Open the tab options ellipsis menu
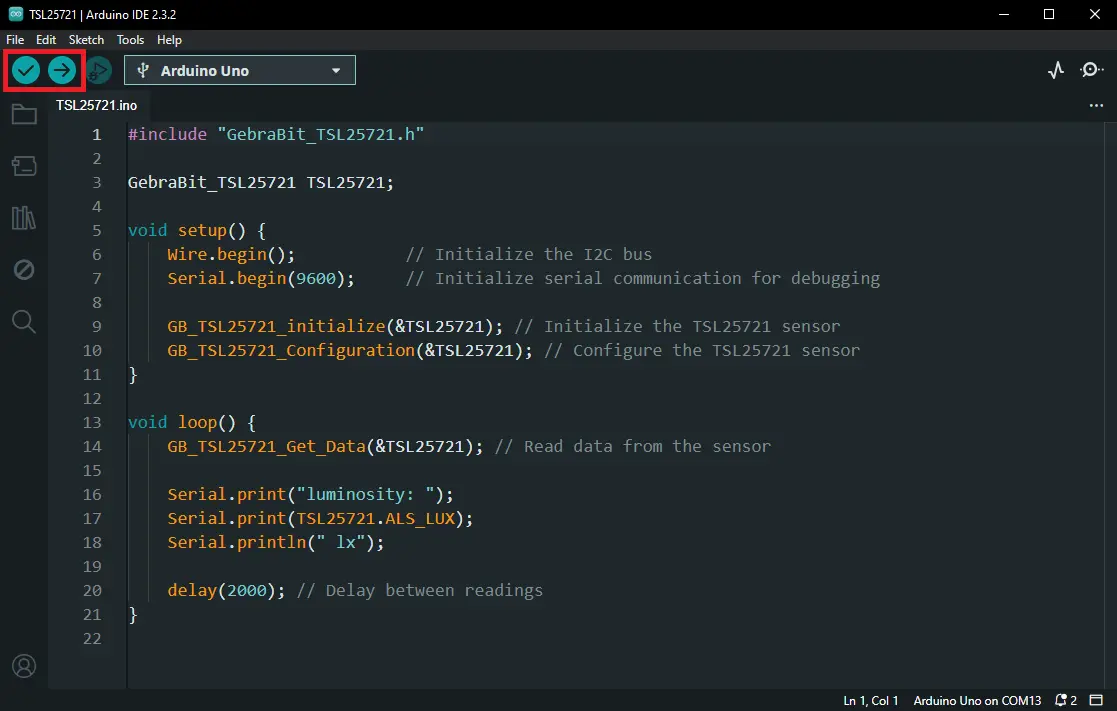The image size is (1117, 711). click(1096, 105)
